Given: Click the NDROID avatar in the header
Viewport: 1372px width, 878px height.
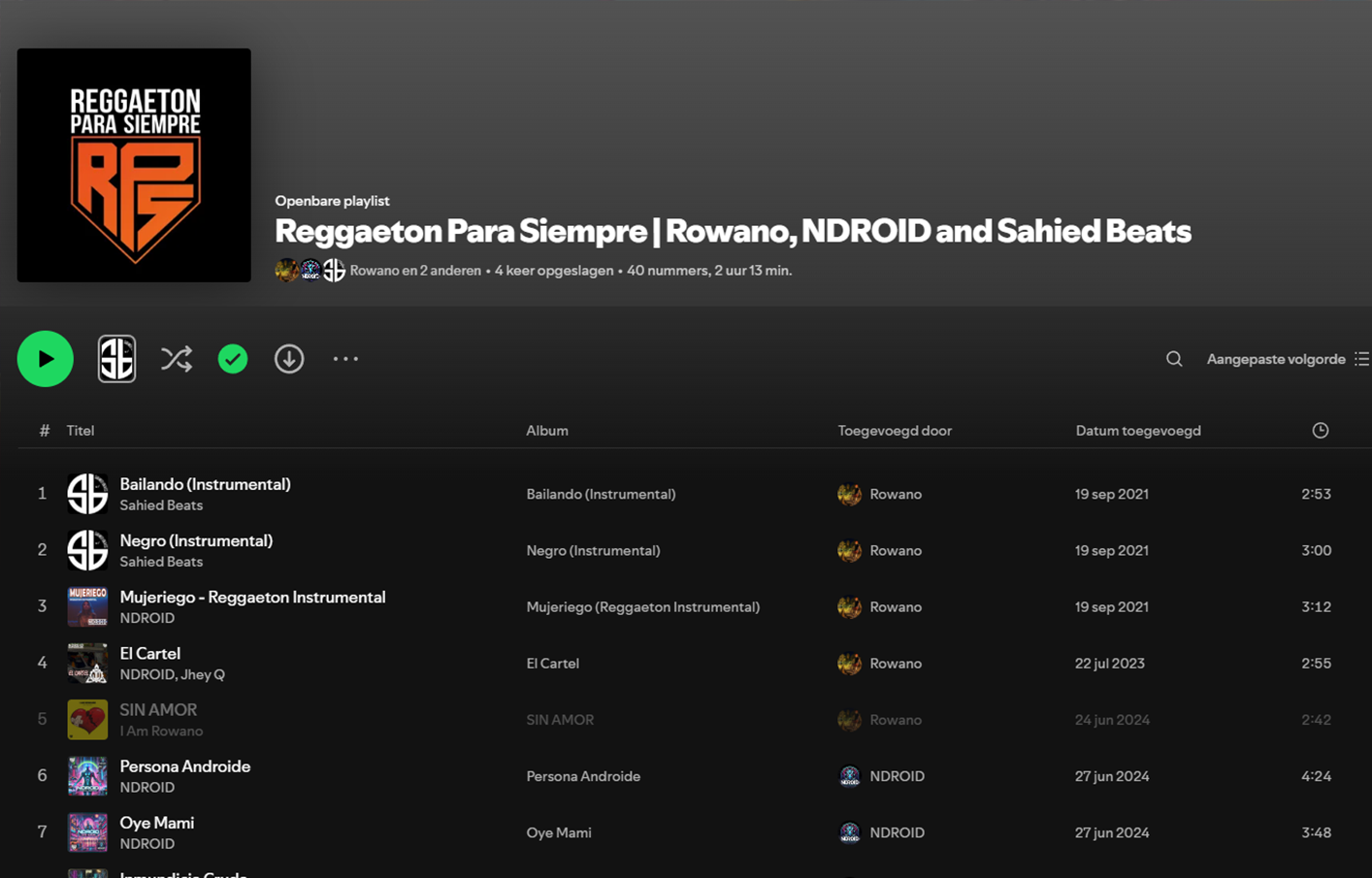Looking at the screenshot, I should tap(310, 271).
